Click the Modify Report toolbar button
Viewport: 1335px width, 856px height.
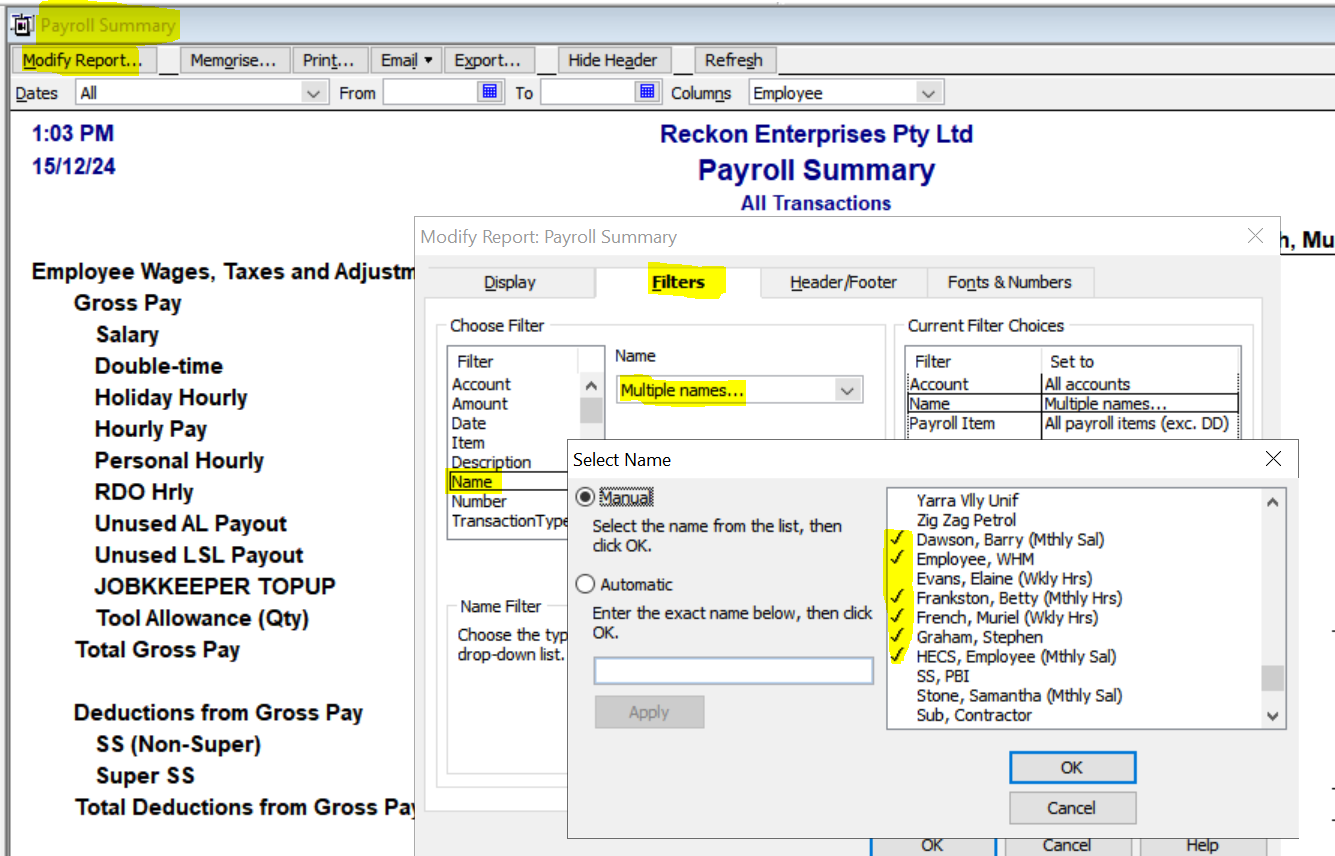click(x=82, y=60)
